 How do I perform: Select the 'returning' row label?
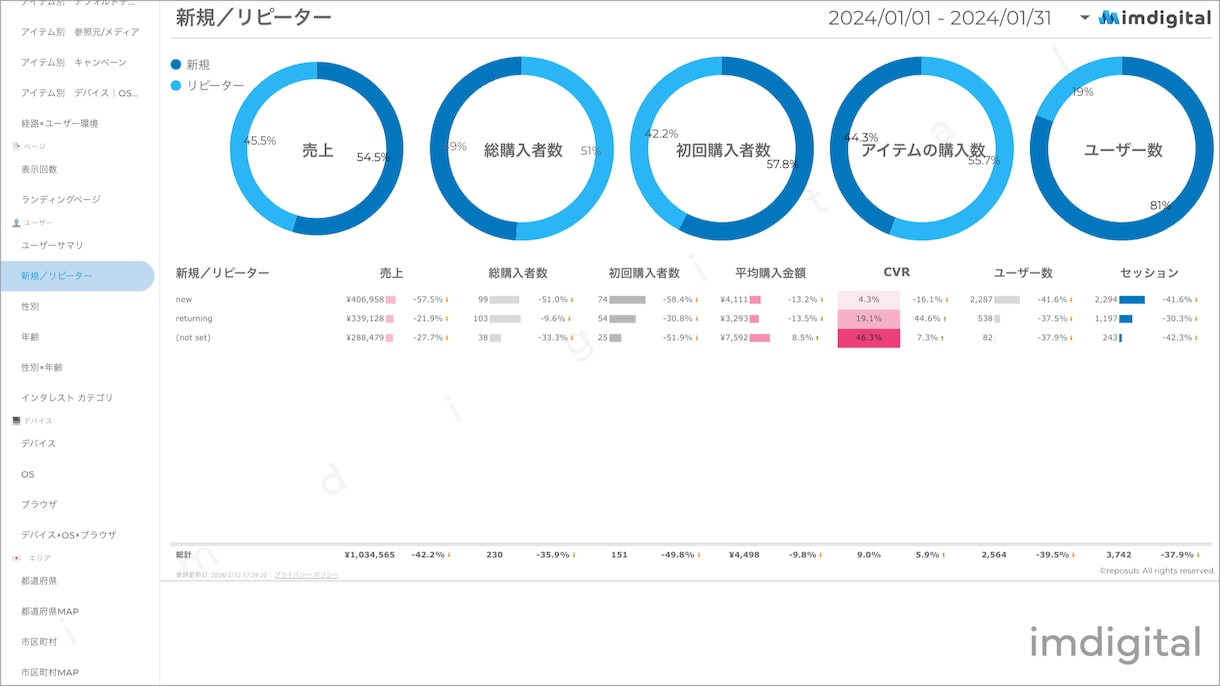point(194,318)
